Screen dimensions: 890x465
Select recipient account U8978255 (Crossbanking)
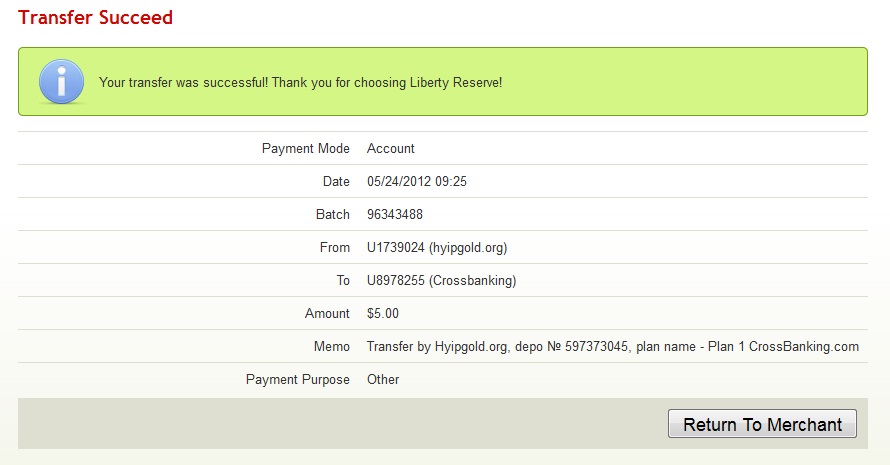point(441,281)
